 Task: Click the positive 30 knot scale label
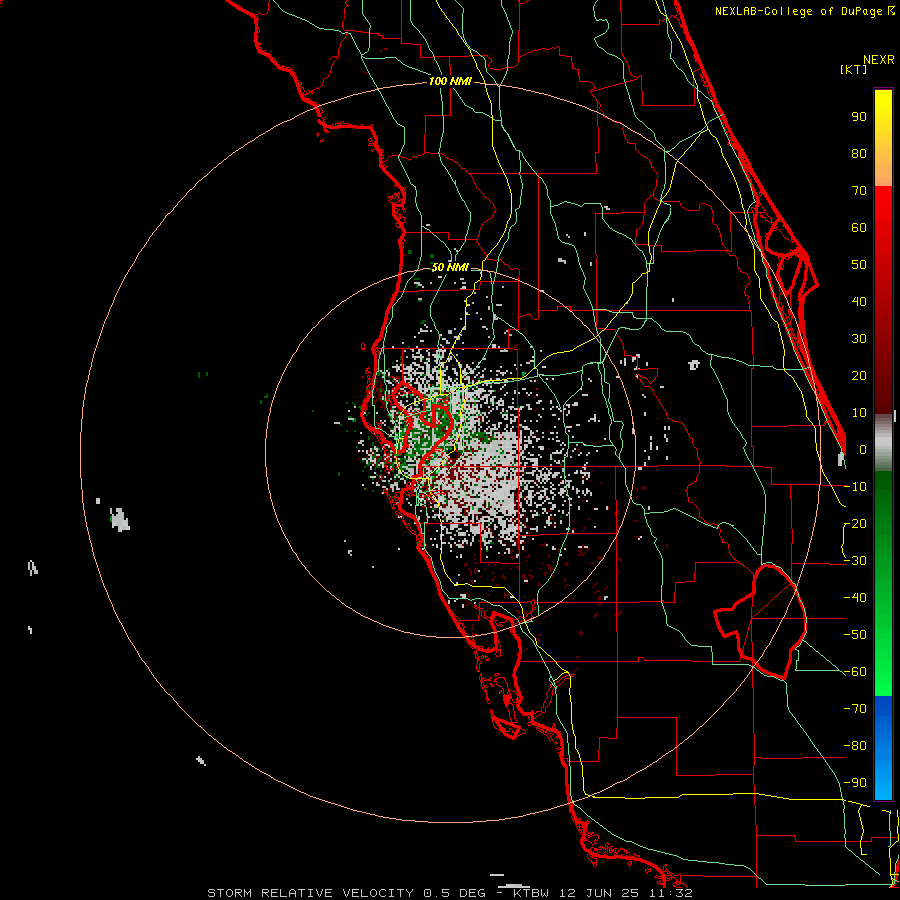[859, 339]
